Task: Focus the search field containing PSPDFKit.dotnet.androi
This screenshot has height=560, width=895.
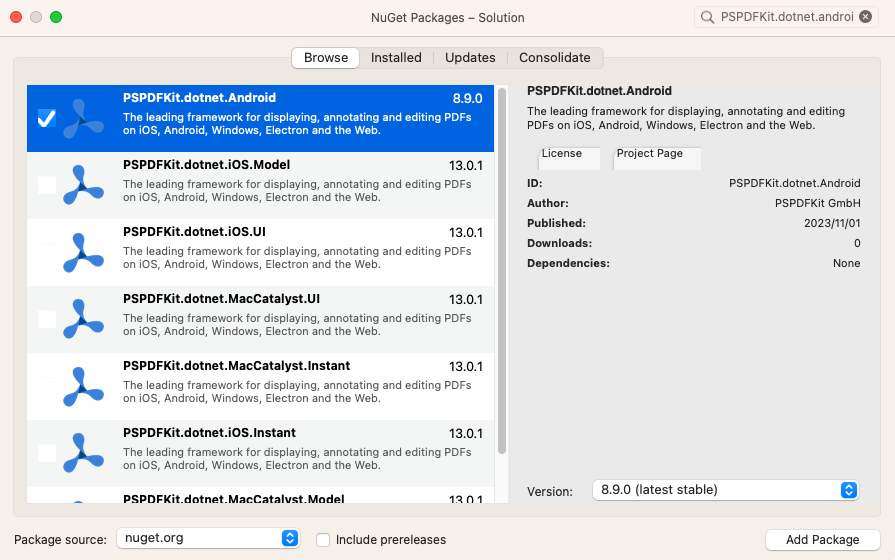Action: [x=787, y=17]
